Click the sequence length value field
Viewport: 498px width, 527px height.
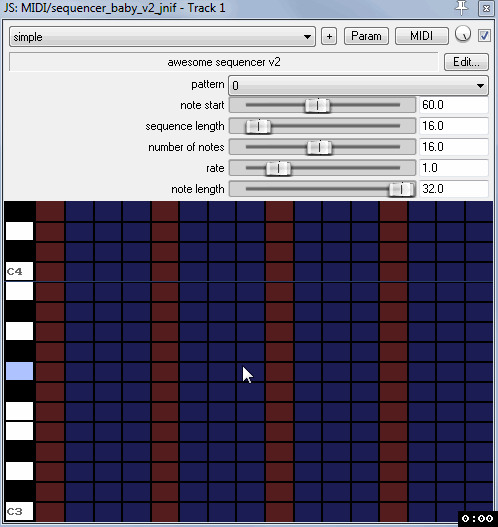pyautogui.click(x=454, y=126)
